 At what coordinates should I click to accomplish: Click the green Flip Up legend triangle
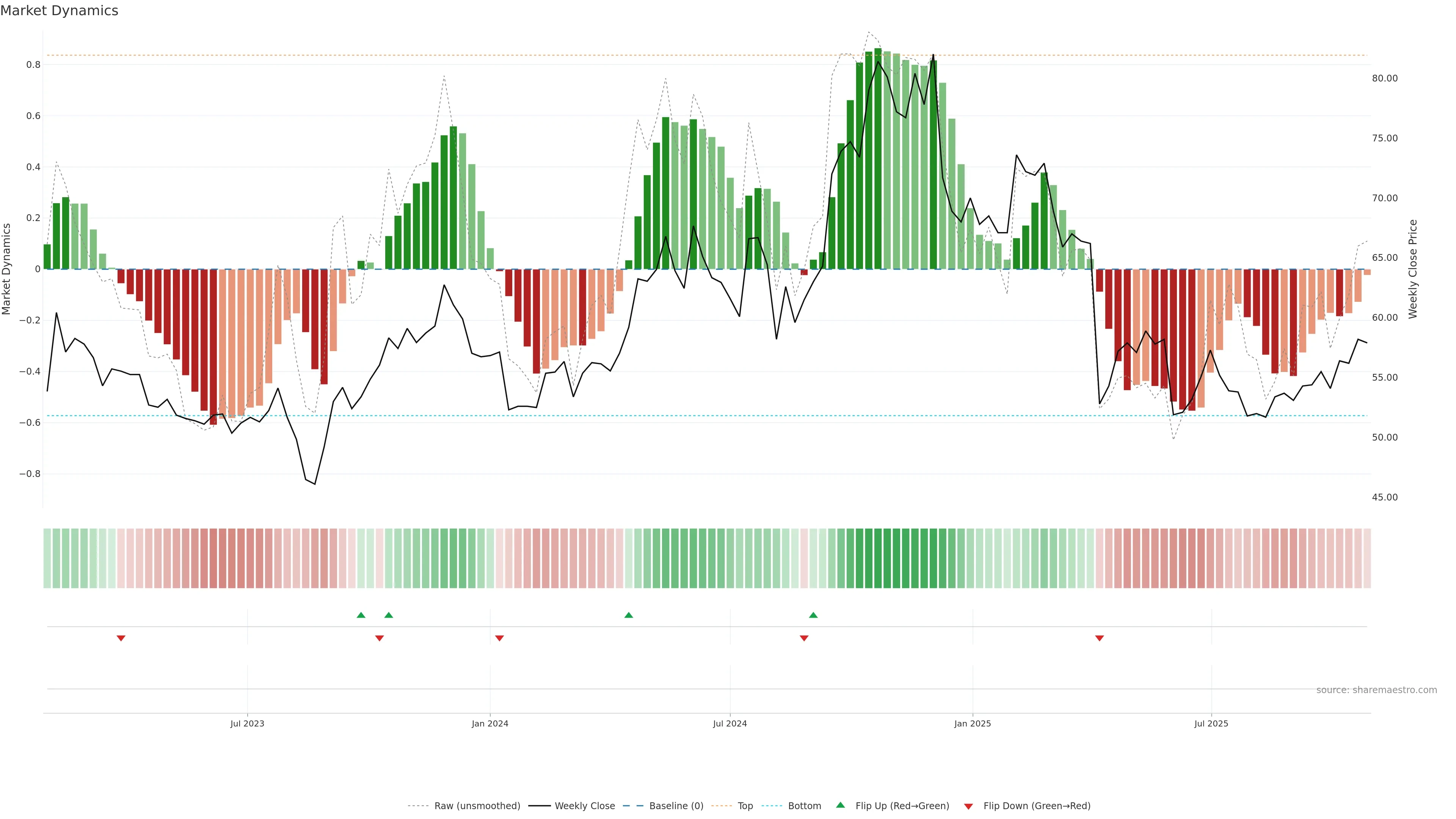coord(841,805)
